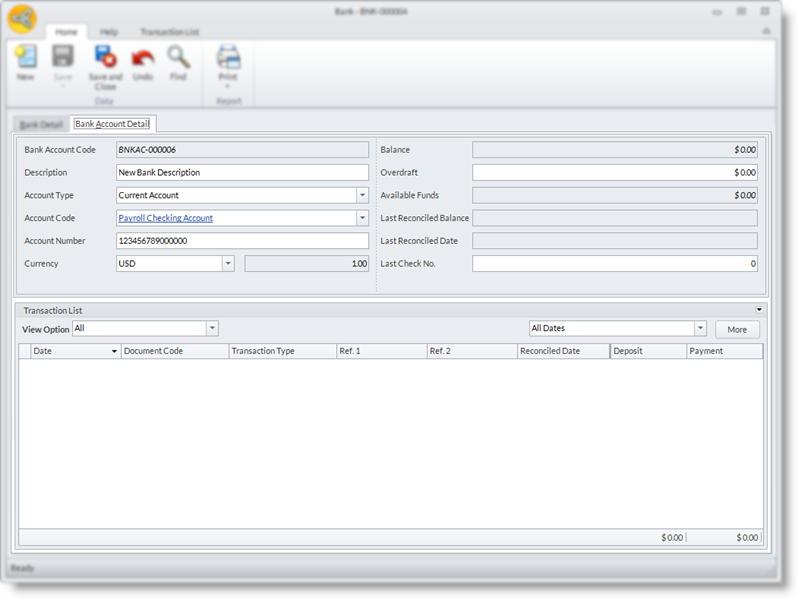The height and width of the screenshot is (599, 798).
Task: Open the Help ribbon tab
Action: 108,32
